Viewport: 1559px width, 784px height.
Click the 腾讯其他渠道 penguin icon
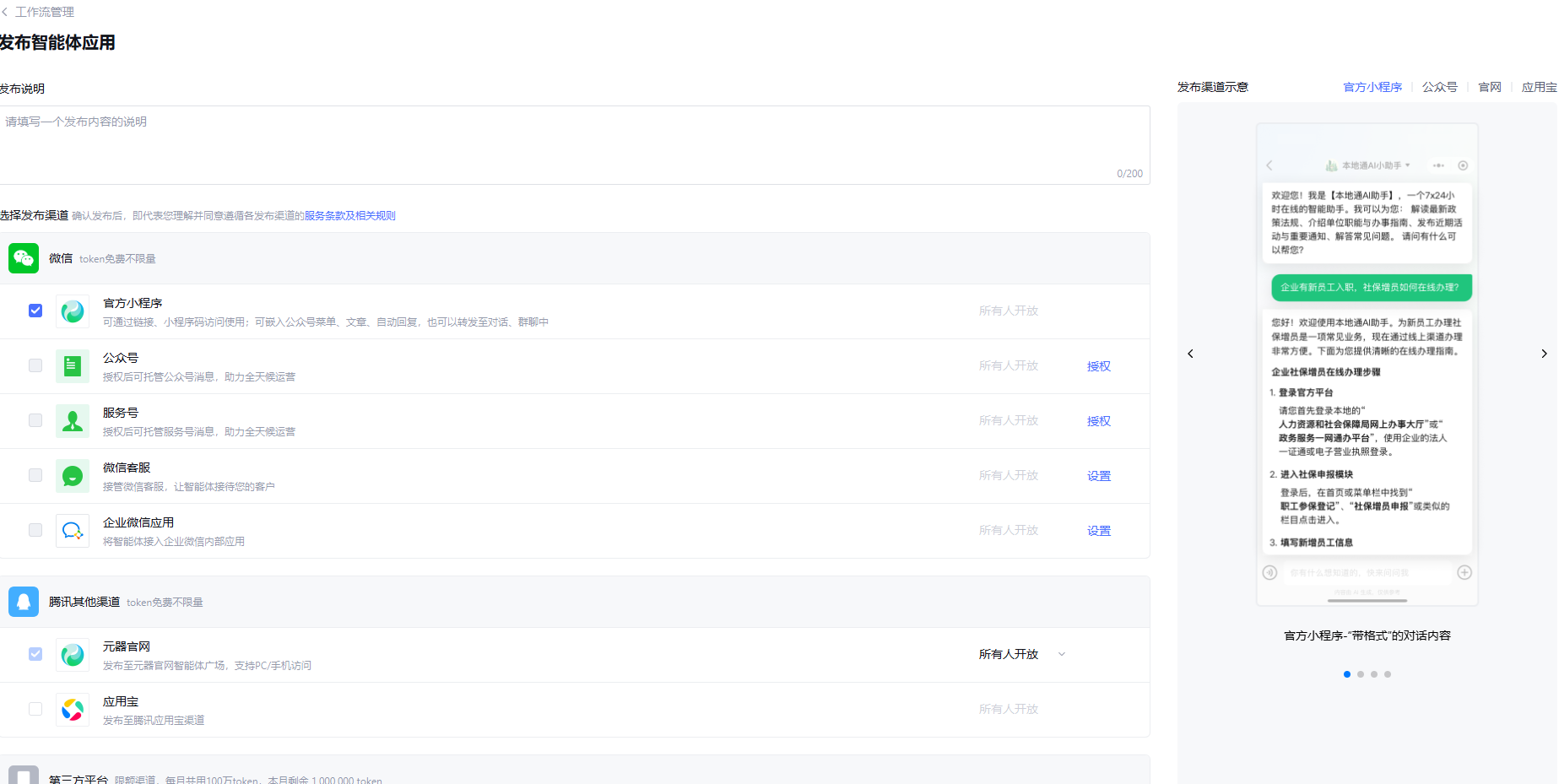point(24,602)
